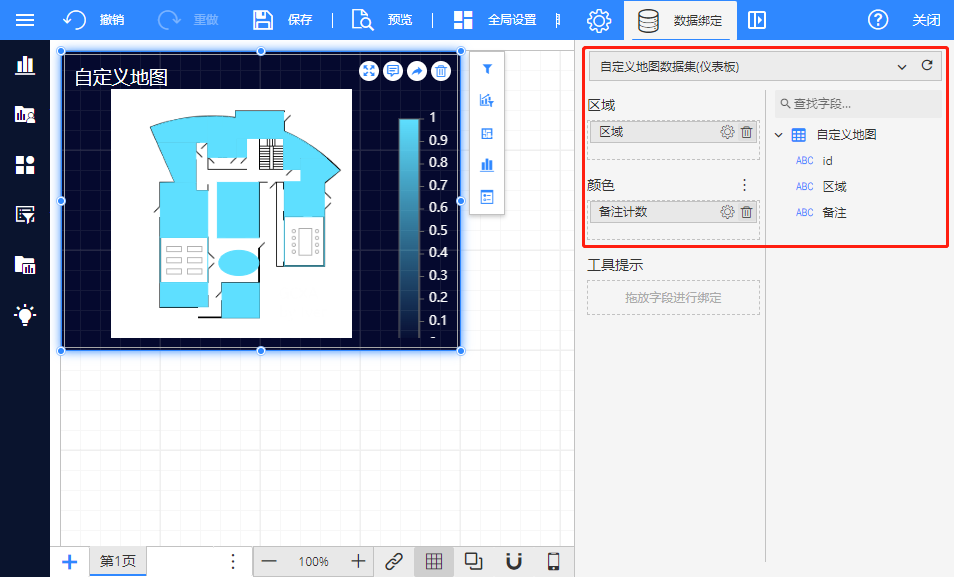
Task: Toggle the mobile phone layout view
Action: click(x=553, y=561)
